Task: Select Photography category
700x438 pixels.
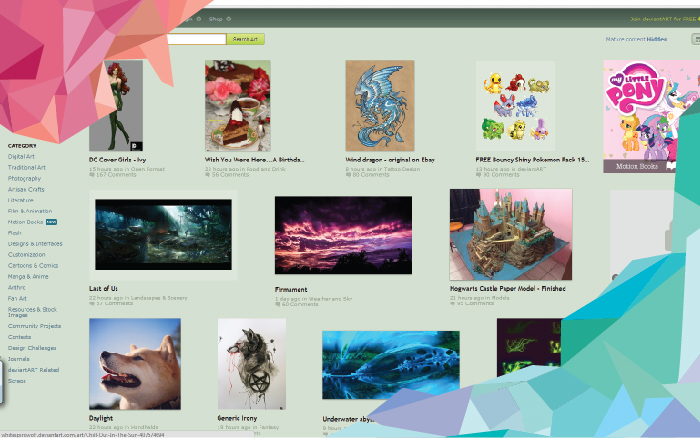Action: (25, 179)
